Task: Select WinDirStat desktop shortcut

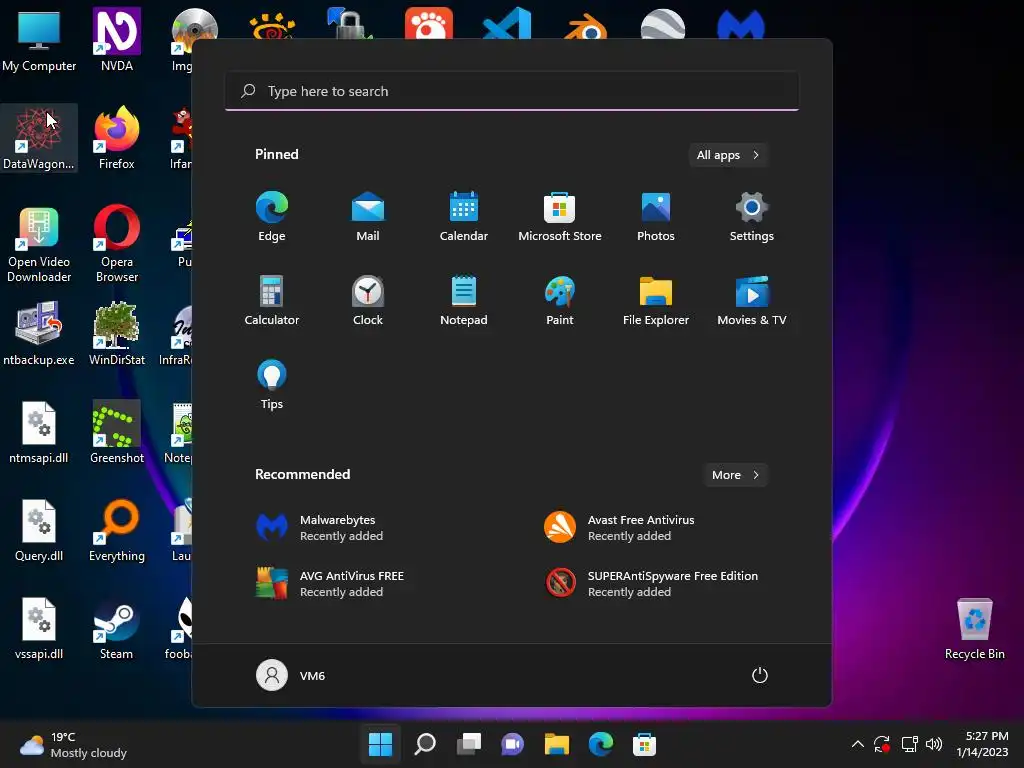Action: (117, 334)
